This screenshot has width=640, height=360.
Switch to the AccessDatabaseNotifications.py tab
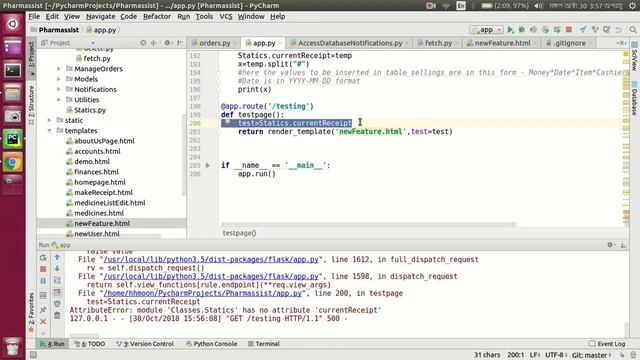pos(349,43)
